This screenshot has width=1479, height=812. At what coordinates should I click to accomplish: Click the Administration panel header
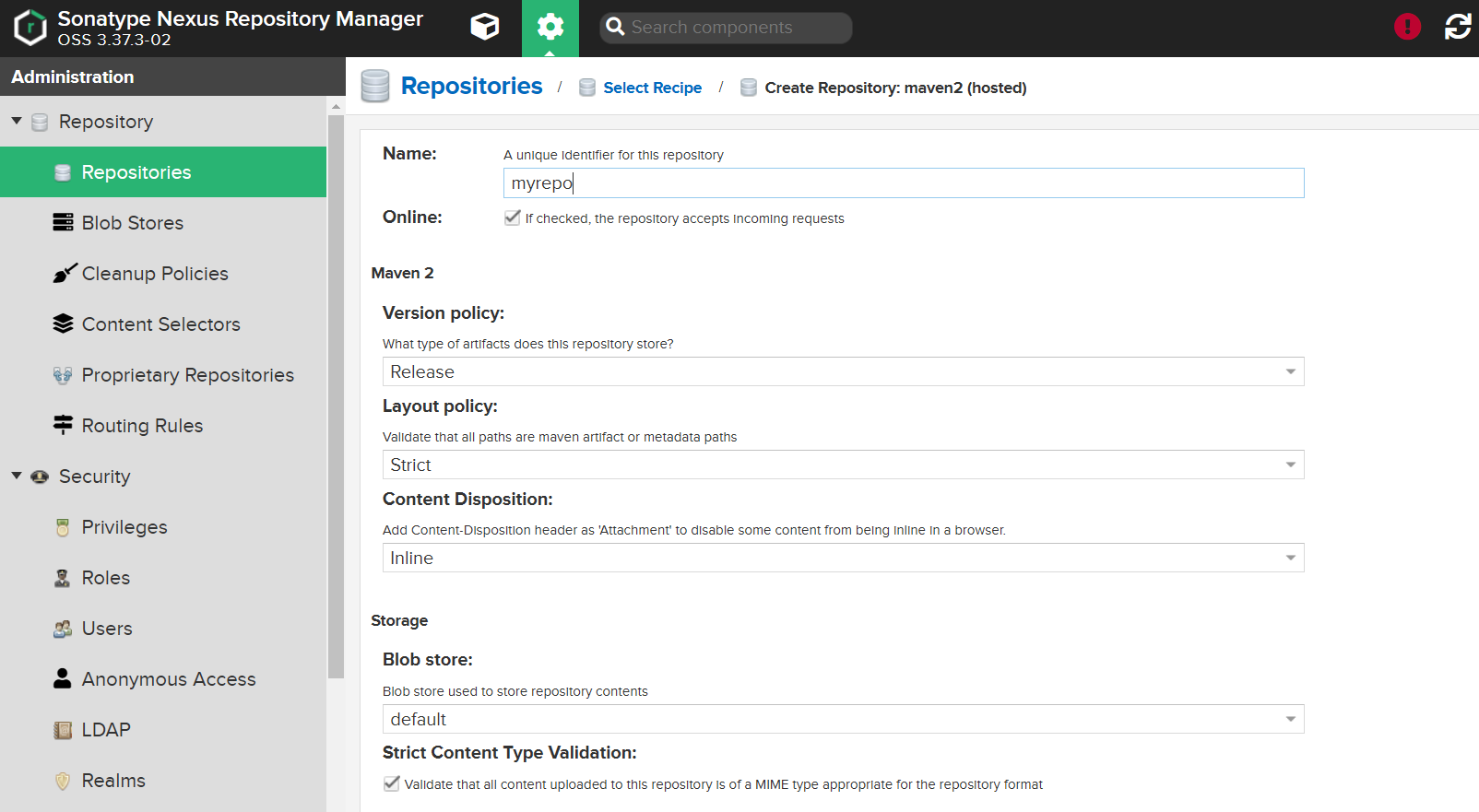pyautogui.click(x=172, y=76)
